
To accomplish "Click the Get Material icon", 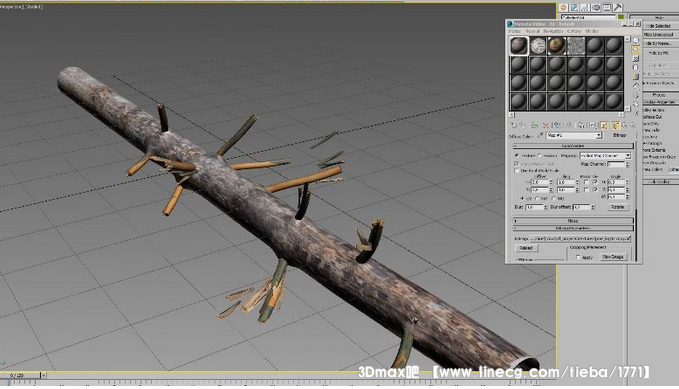I will coord(514,125).
